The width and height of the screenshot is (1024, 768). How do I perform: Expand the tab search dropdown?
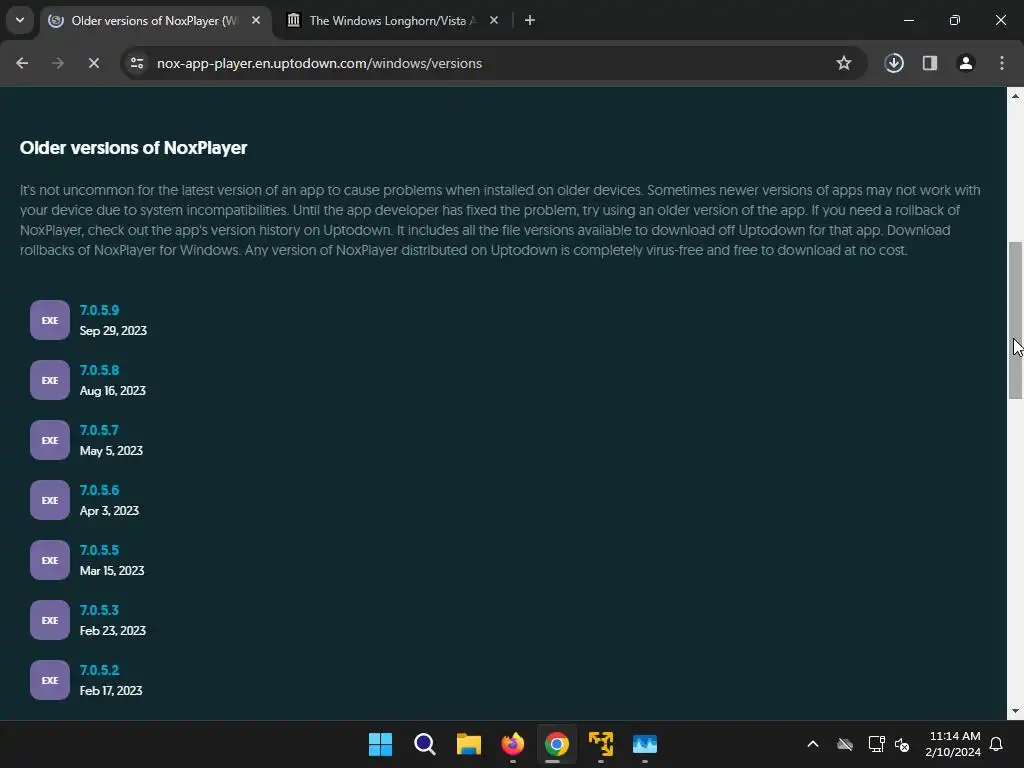(x=20, y=20)
